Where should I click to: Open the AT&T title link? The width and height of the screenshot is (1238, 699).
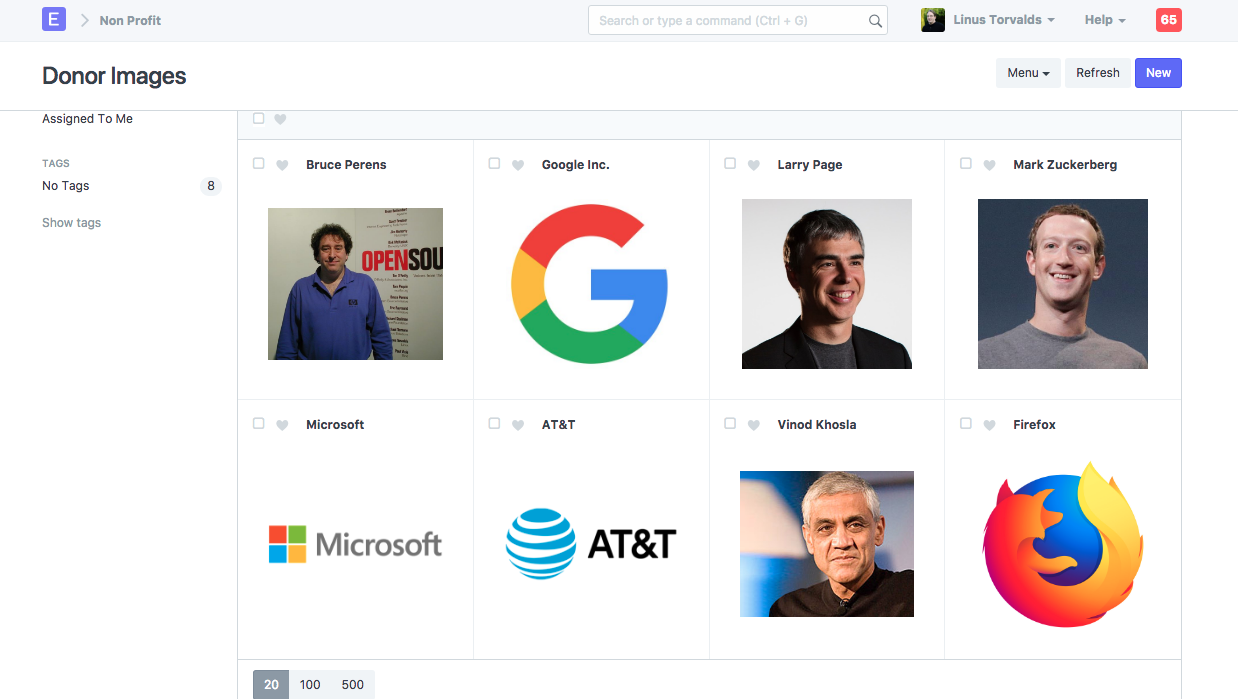tap(559, 425)
